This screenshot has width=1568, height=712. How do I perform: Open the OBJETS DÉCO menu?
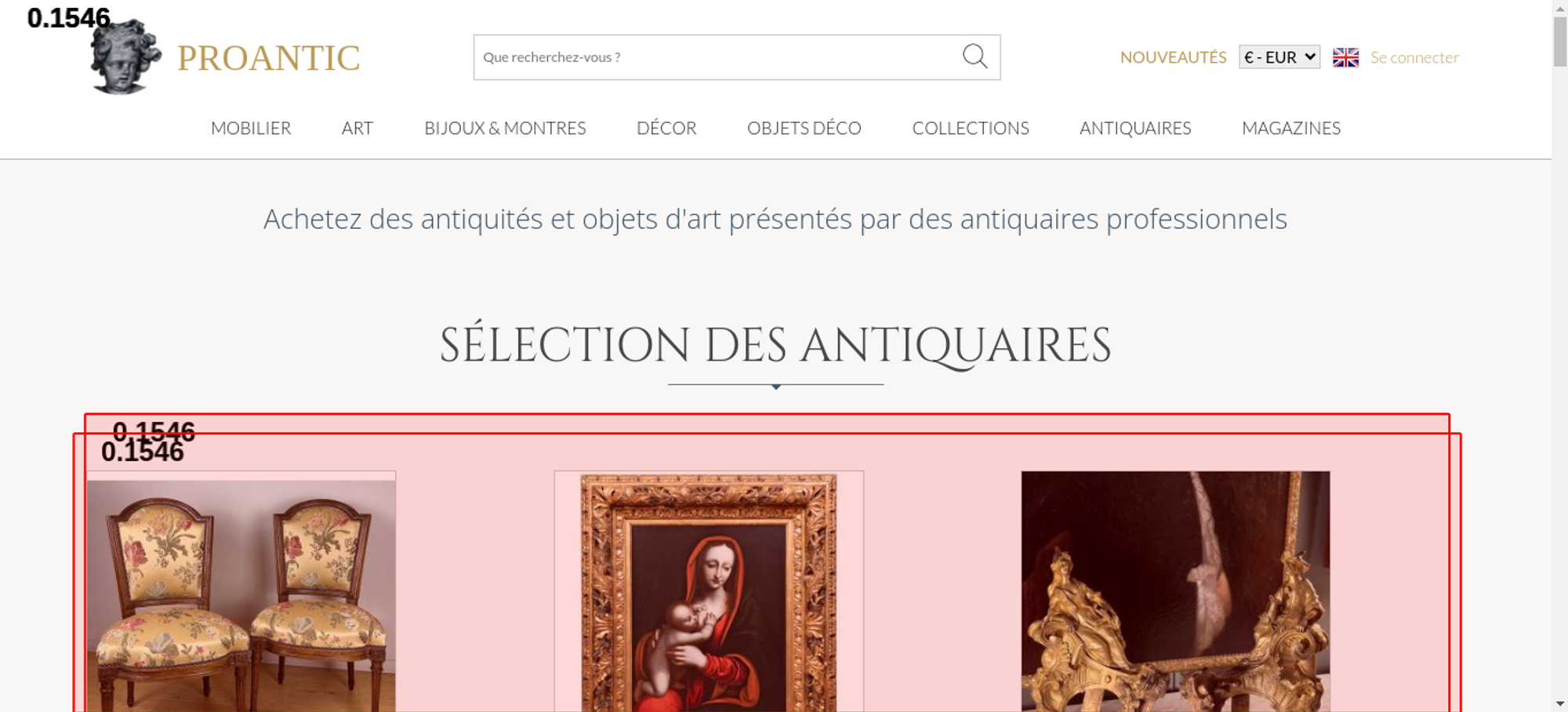click(804, 128)
